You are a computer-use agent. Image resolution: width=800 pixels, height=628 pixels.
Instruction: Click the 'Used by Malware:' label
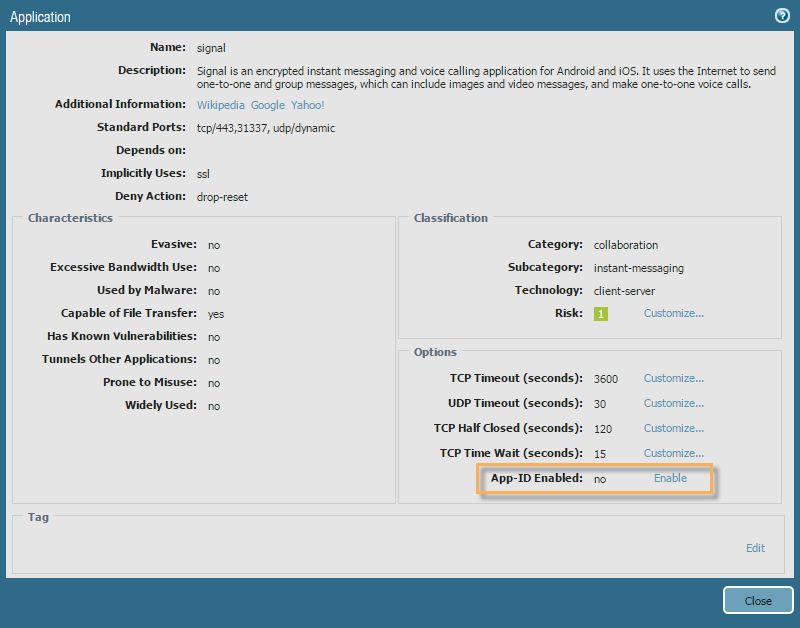(147, 290)
